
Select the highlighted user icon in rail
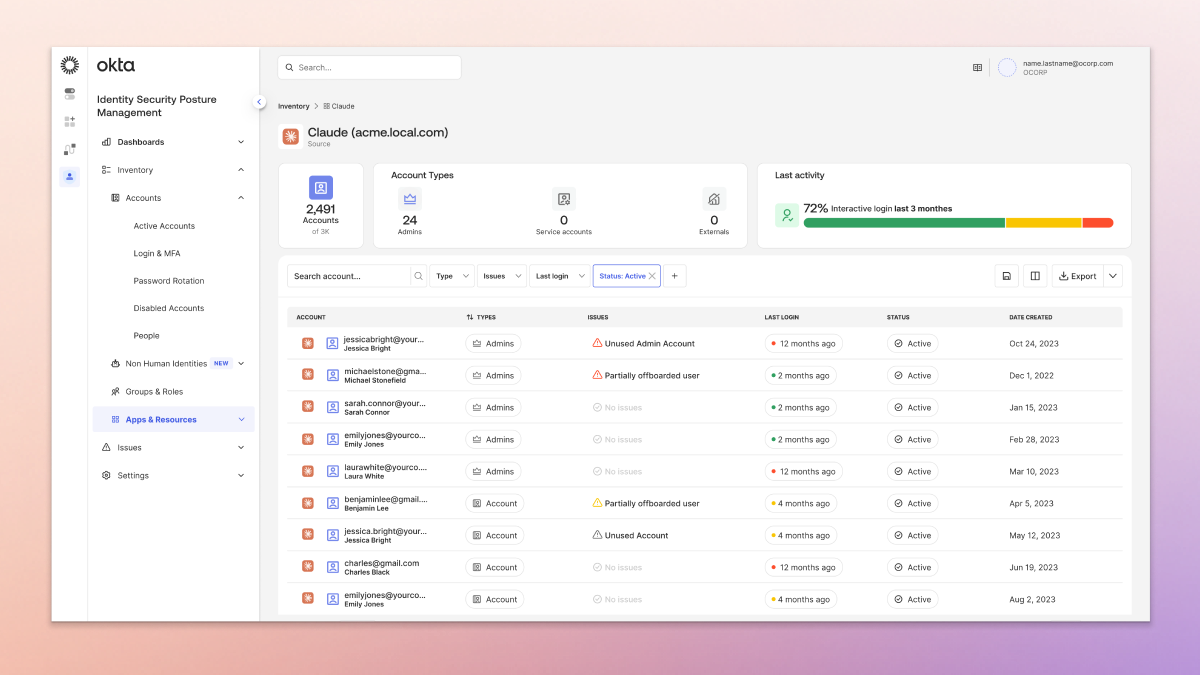[x=70, y=177]
